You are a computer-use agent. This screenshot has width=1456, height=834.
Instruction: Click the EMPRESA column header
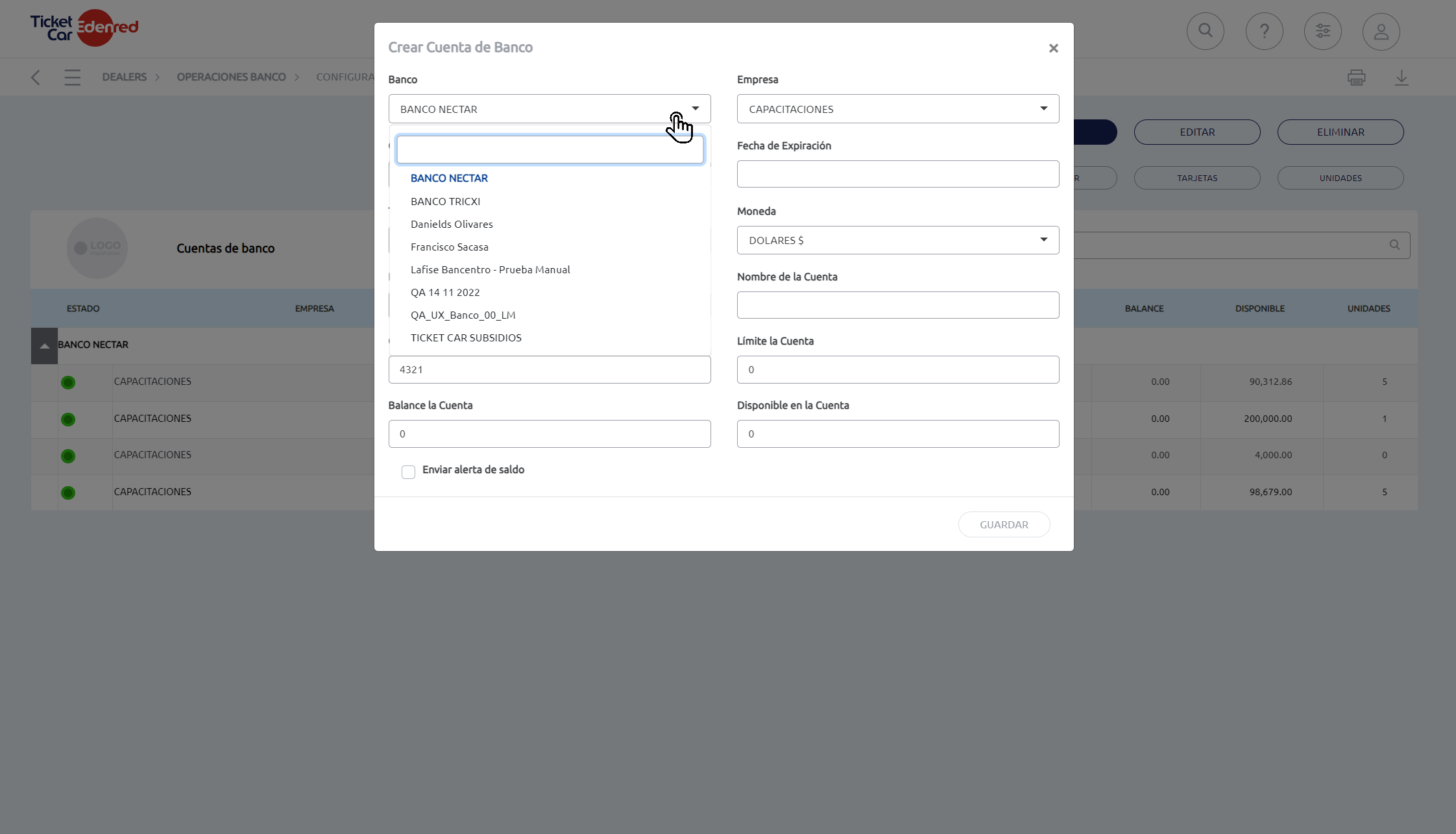point(315,308)
